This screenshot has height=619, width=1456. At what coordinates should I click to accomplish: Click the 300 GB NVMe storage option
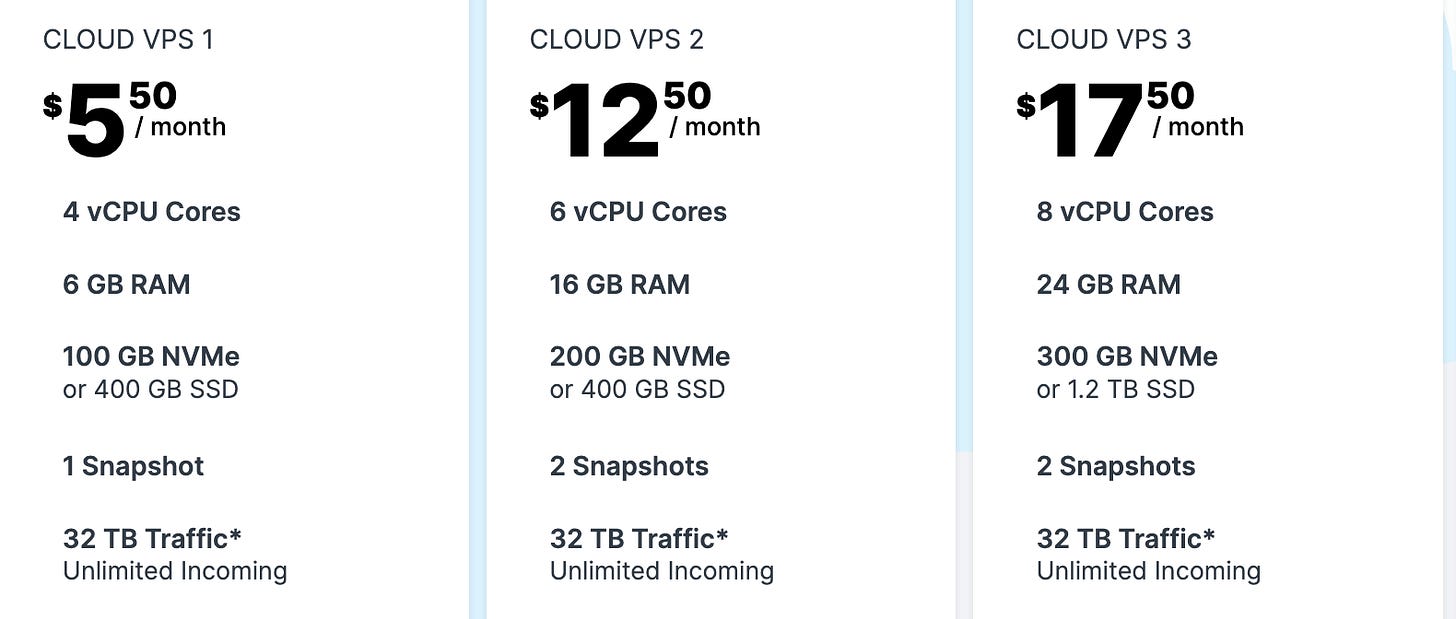click(x=1127, y=356)
